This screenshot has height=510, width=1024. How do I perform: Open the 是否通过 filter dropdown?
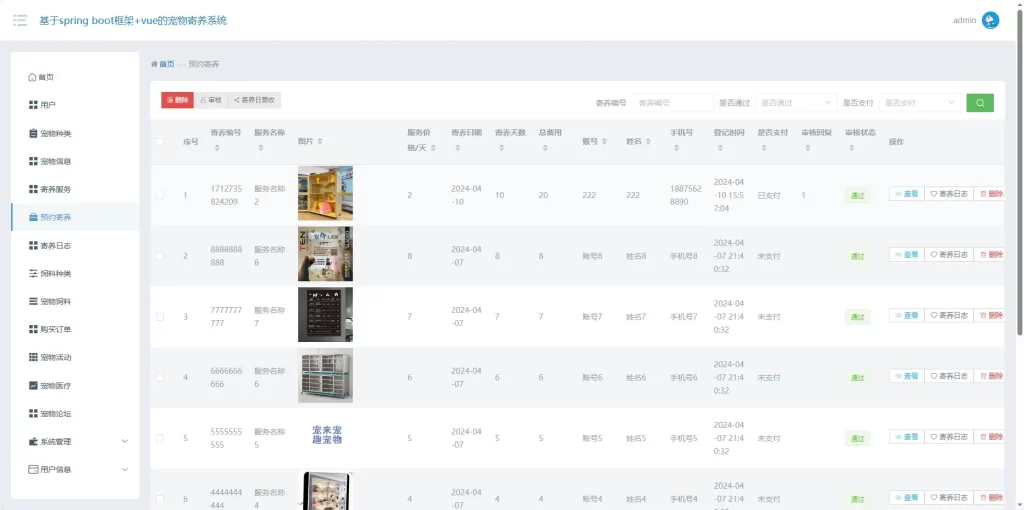tap(795, 102)
